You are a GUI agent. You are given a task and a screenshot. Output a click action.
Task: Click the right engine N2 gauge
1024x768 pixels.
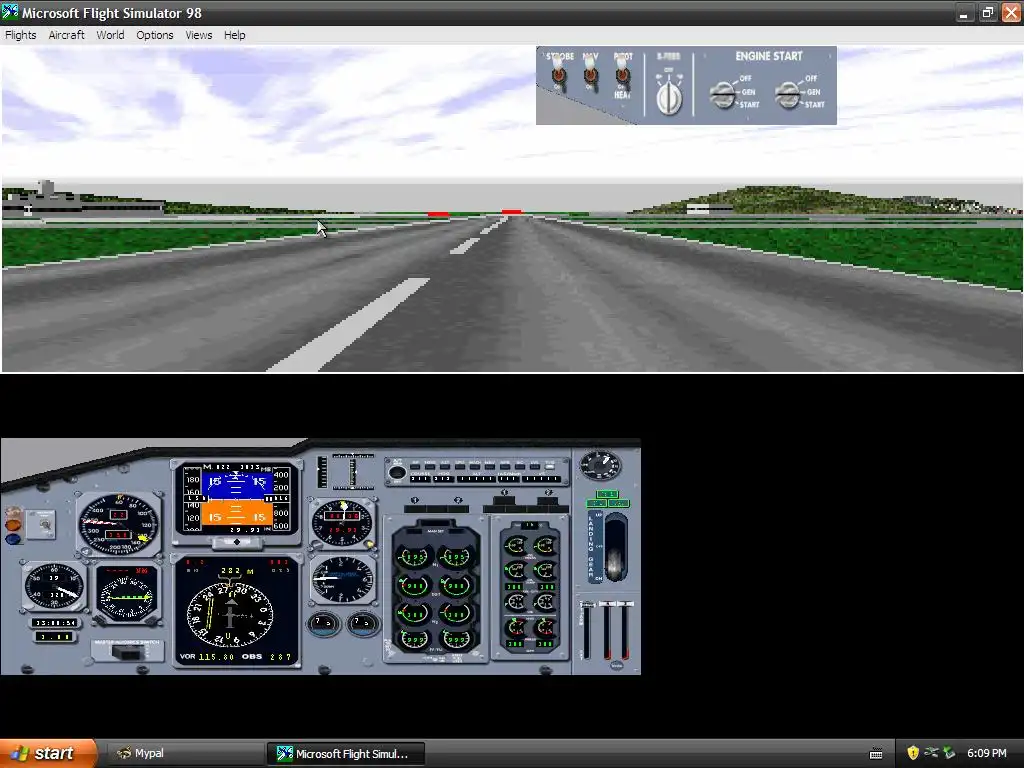(455, 613)
